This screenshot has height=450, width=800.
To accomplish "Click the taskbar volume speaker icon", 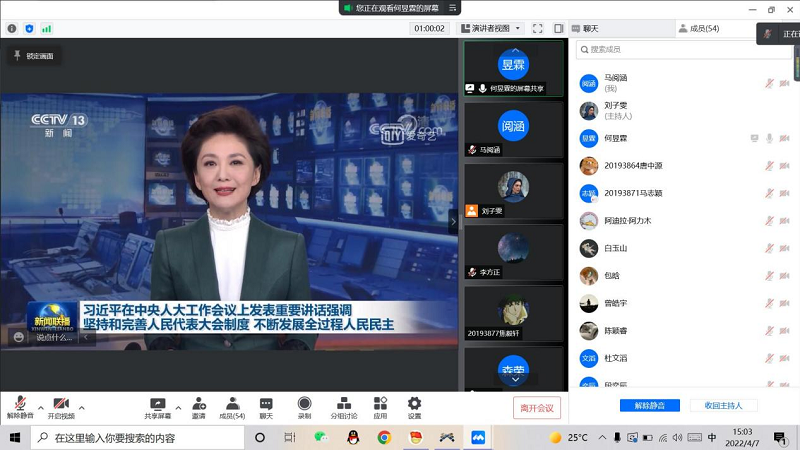I will pyautogui.click(x=678, y=437).
